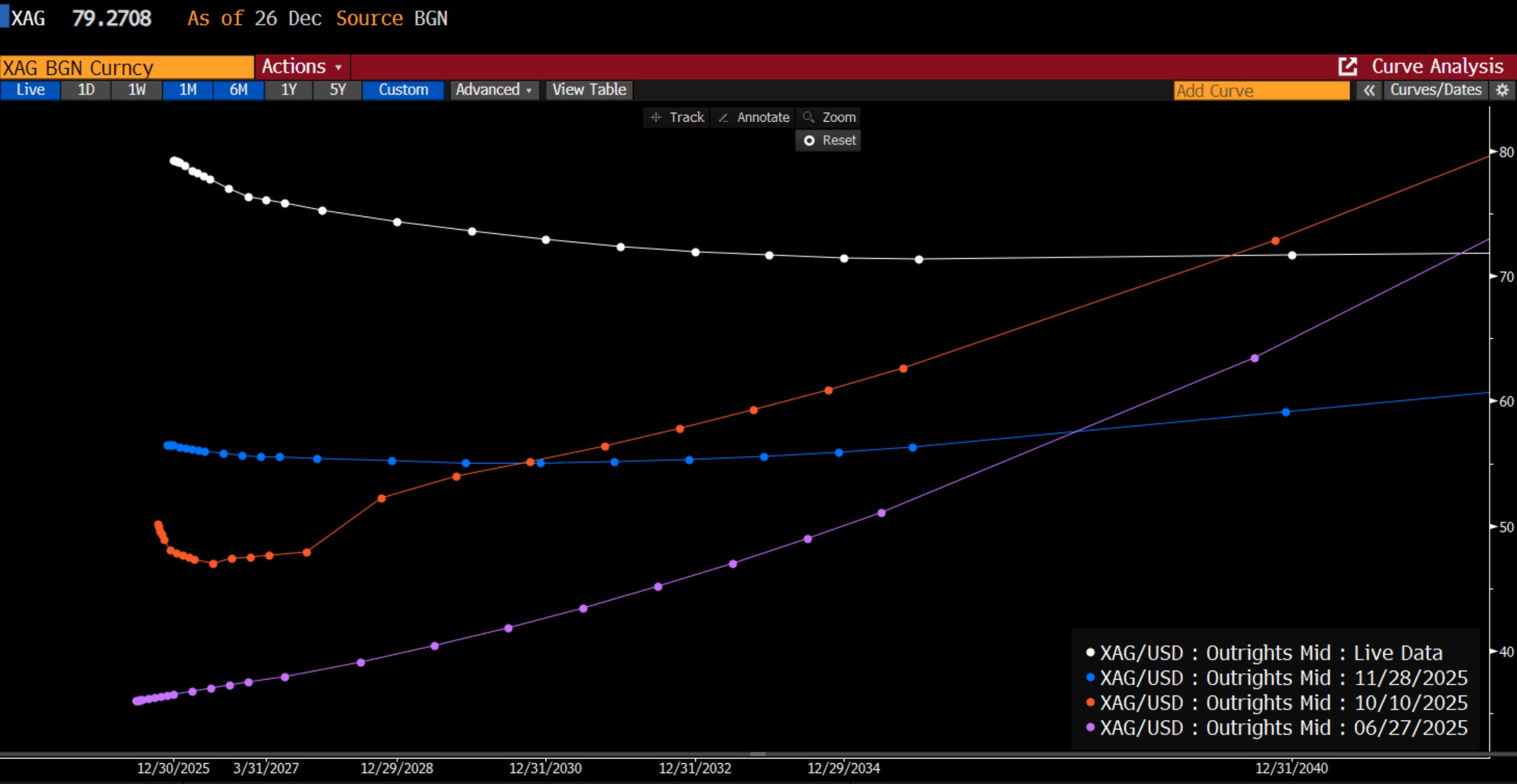Select the Annotate pencil tool

753,118
